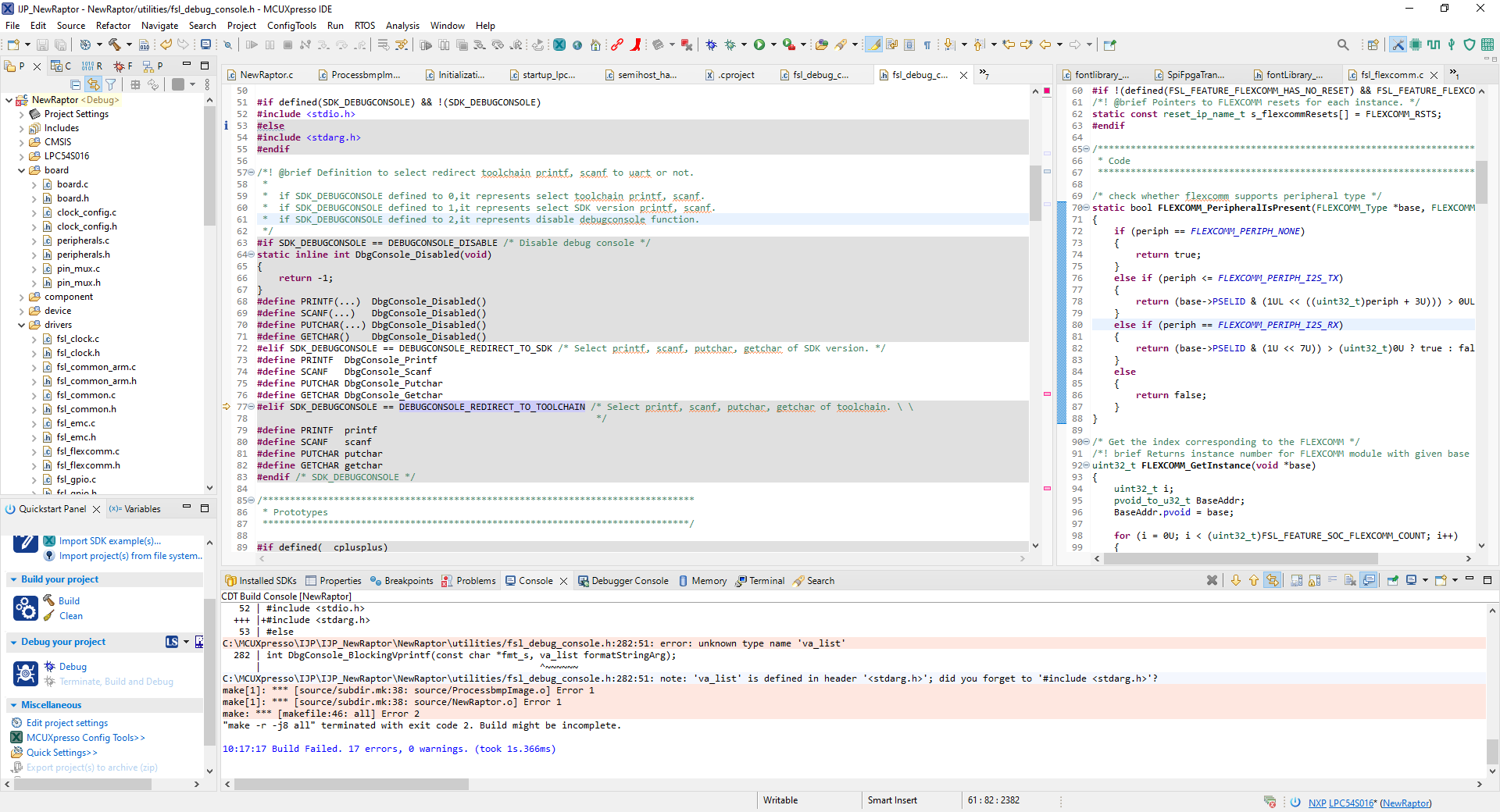Viewport: 1500px width, 812px height.
Task: Click the hammer Build icon in the toolbar
Action: coord(115,45)
